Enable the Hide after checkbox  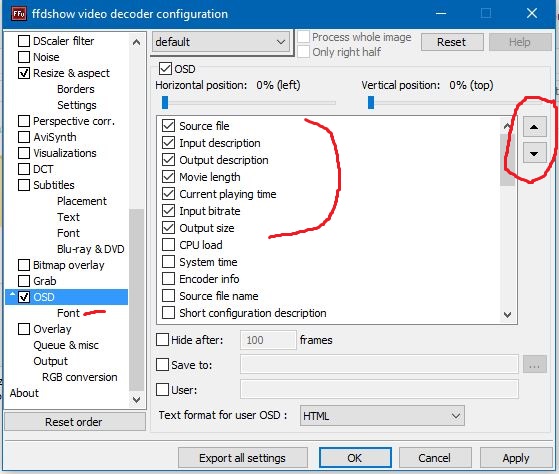click(163, 340)
